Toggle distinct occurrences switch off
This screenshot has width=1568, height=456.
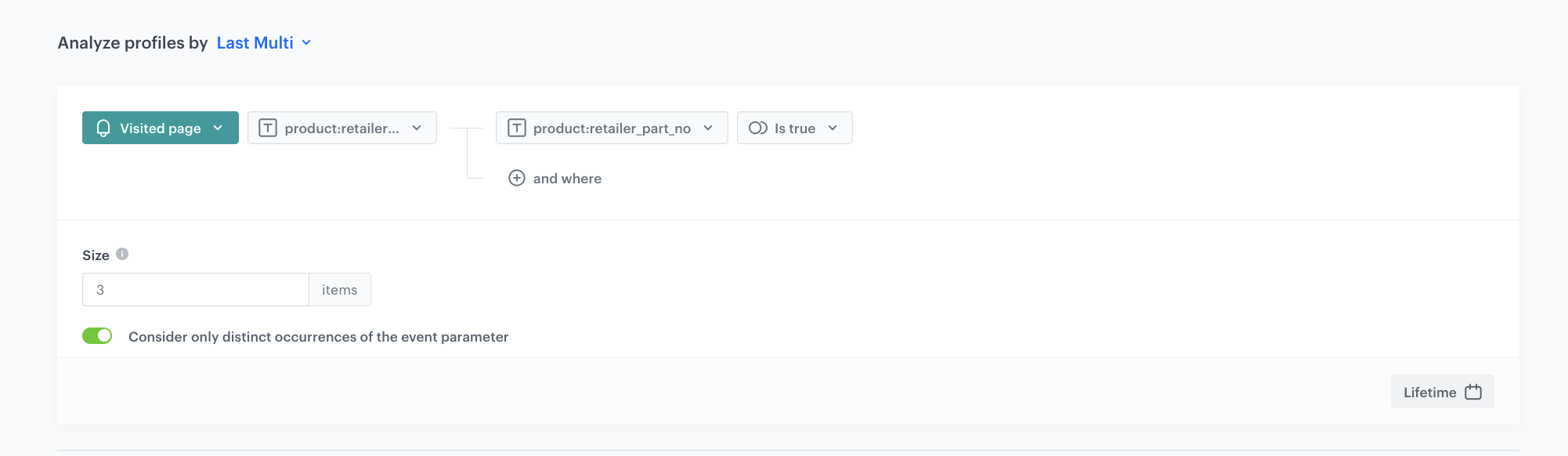[97, 336]
